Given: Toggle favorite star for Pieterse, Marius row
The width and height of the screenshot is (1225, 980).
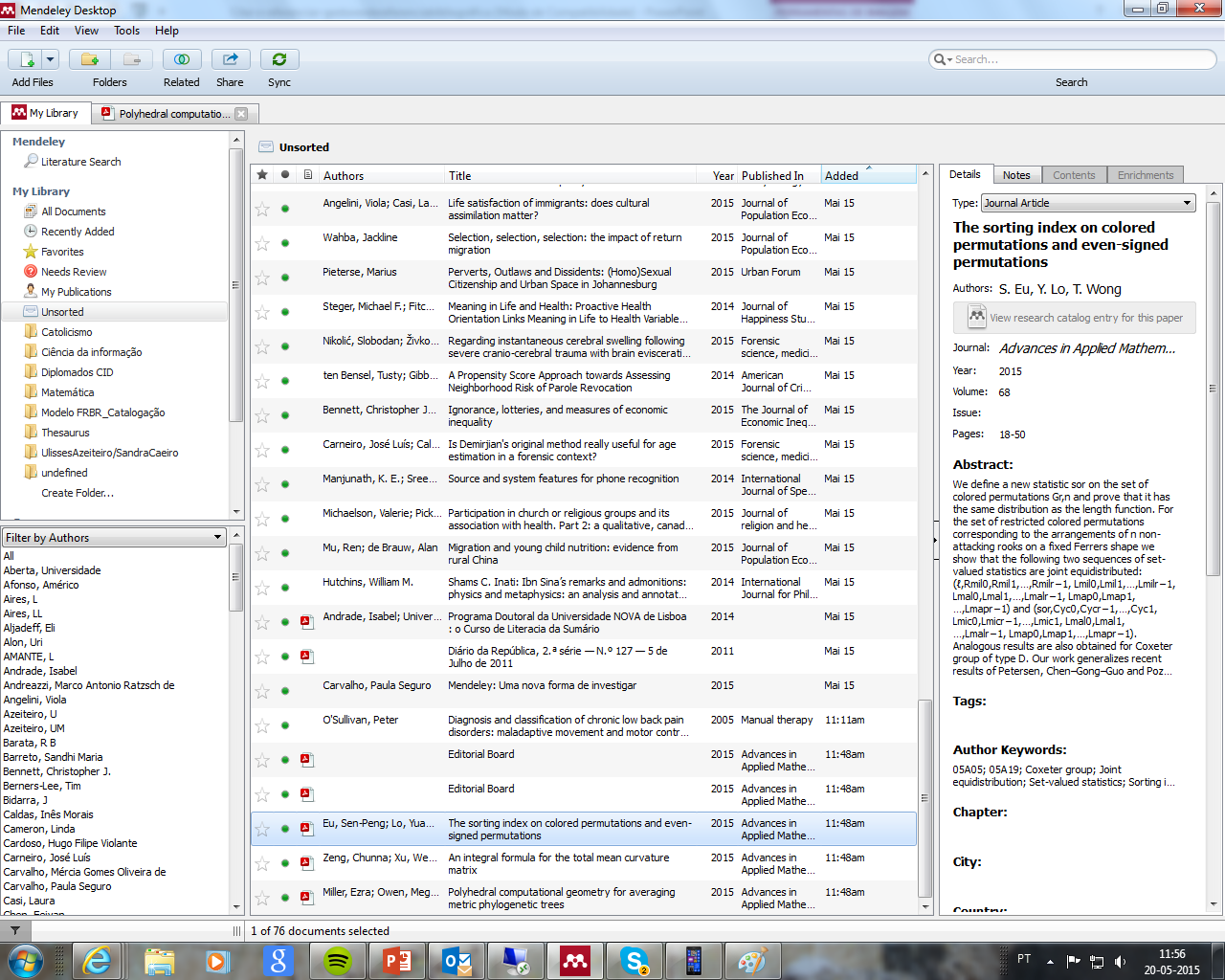Looking at the screenshot, I should pyautogui.click(x=262, y=278).
